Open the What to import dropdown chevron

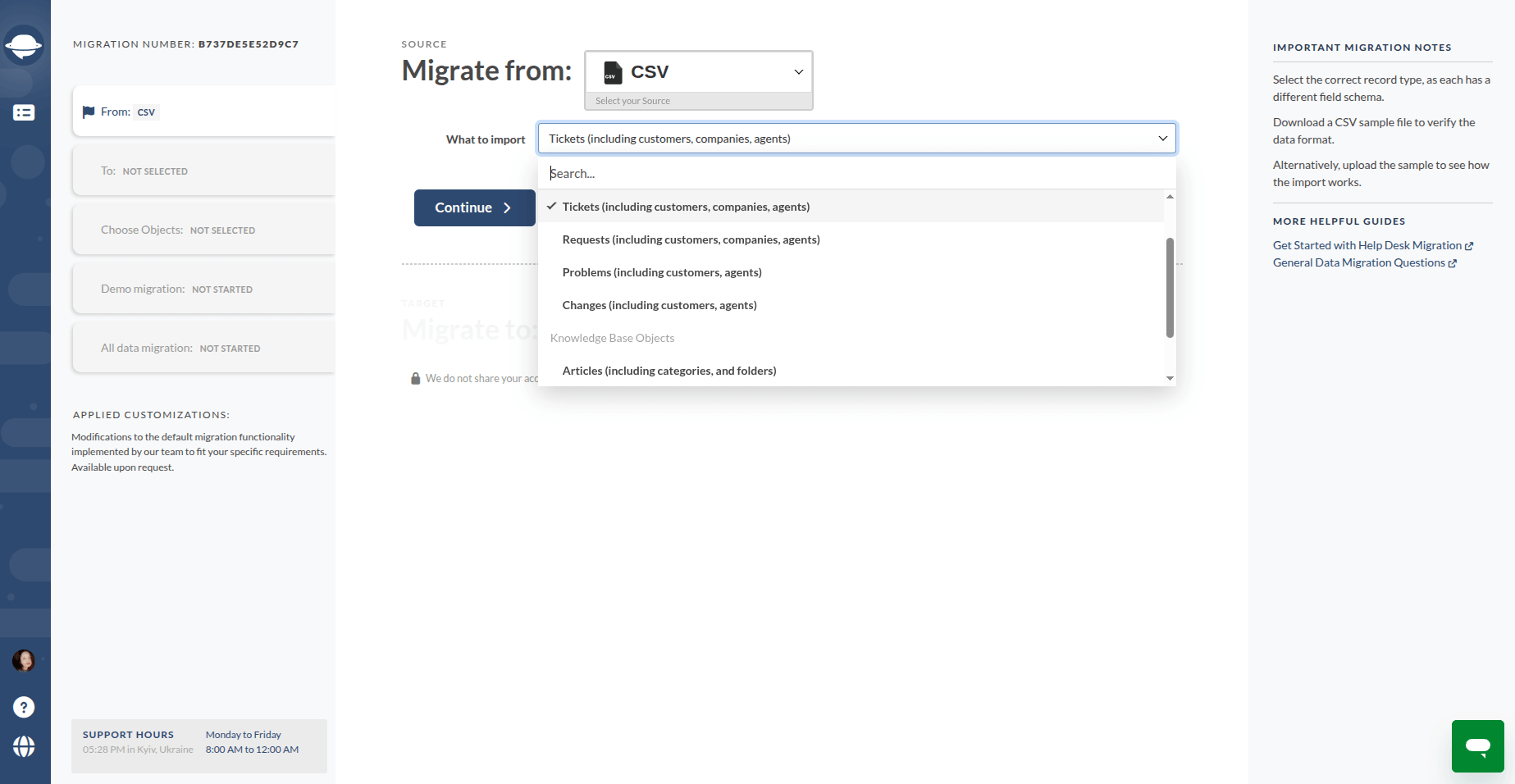tap(1162, 139)
